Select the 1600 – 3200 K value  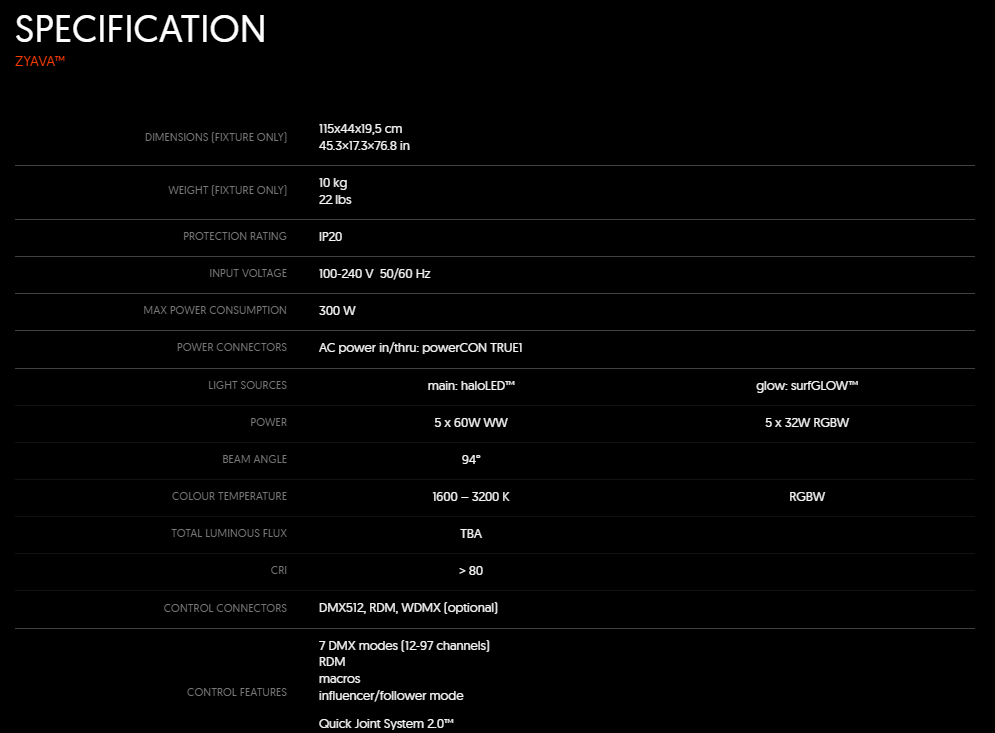coord(471,497)
